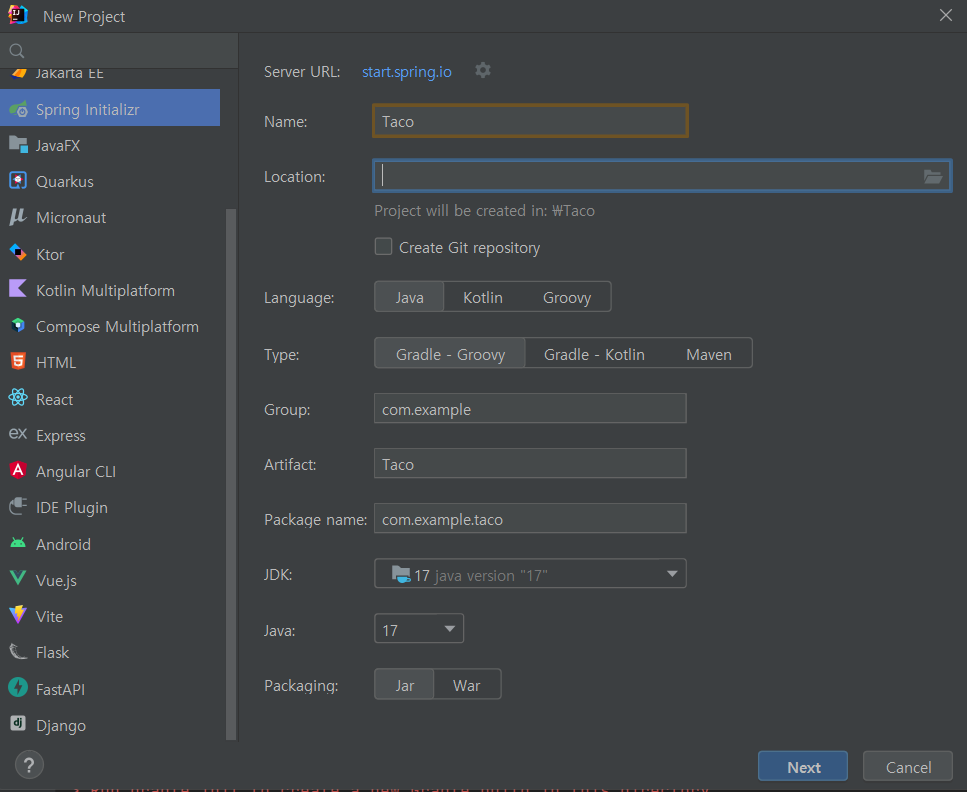This screenshot has width=967, height=792.
Task: Set language to Kotlin
Action: click(483, 297)
